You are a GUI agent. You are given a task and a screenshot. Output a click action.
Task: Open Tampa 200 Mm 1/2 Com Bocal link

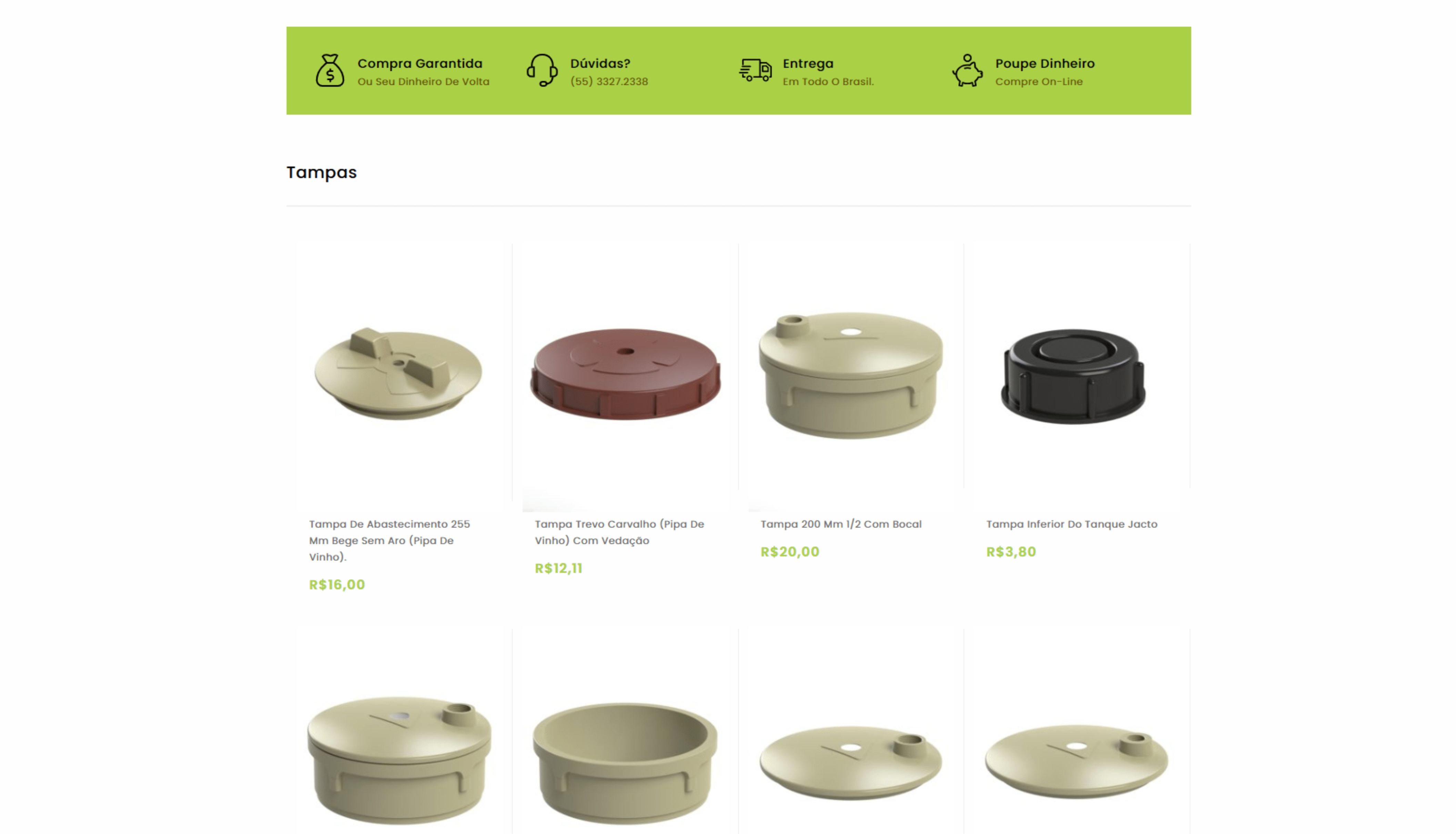841,524
